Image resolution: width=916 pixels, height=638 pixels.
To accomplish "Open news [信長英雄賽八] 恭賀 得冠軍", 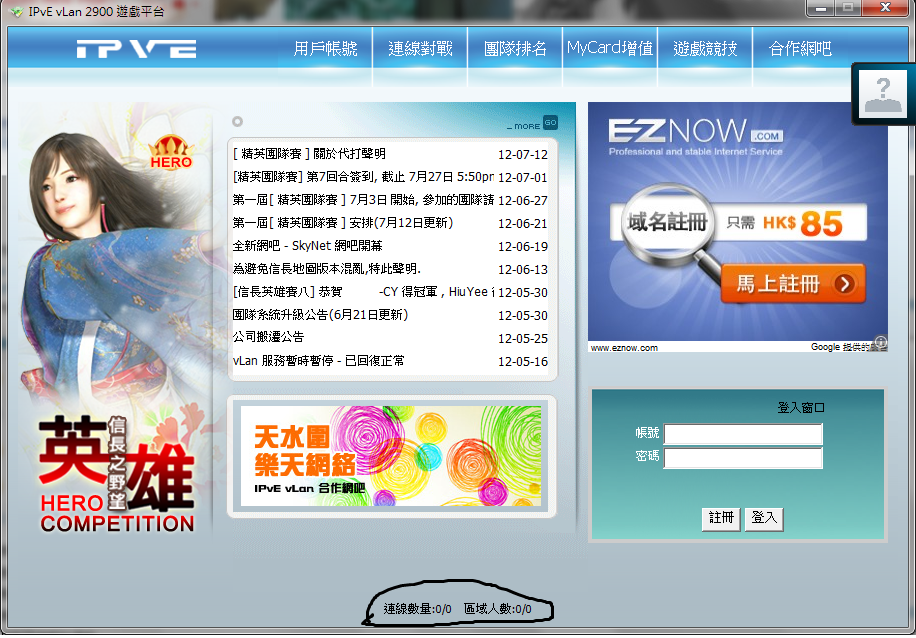I will point(363,292).
